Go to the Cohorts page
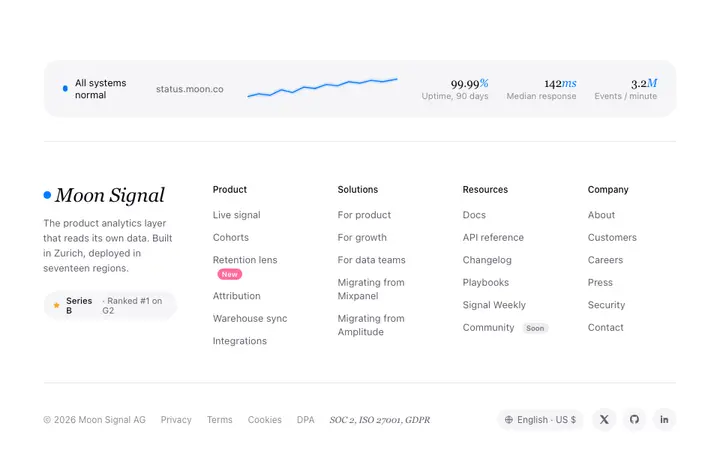 point(231,237)
